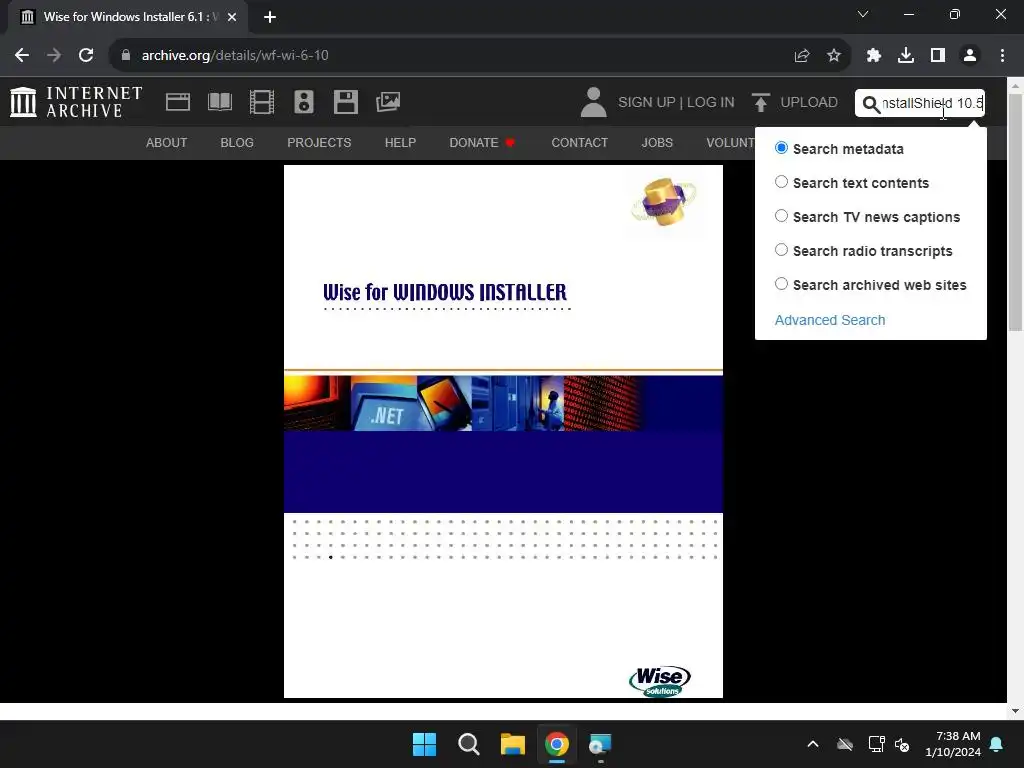Viewport: 1024px width, 768px height.
Task: Open the Audio speaker icon
Action: tap(304, 102)
